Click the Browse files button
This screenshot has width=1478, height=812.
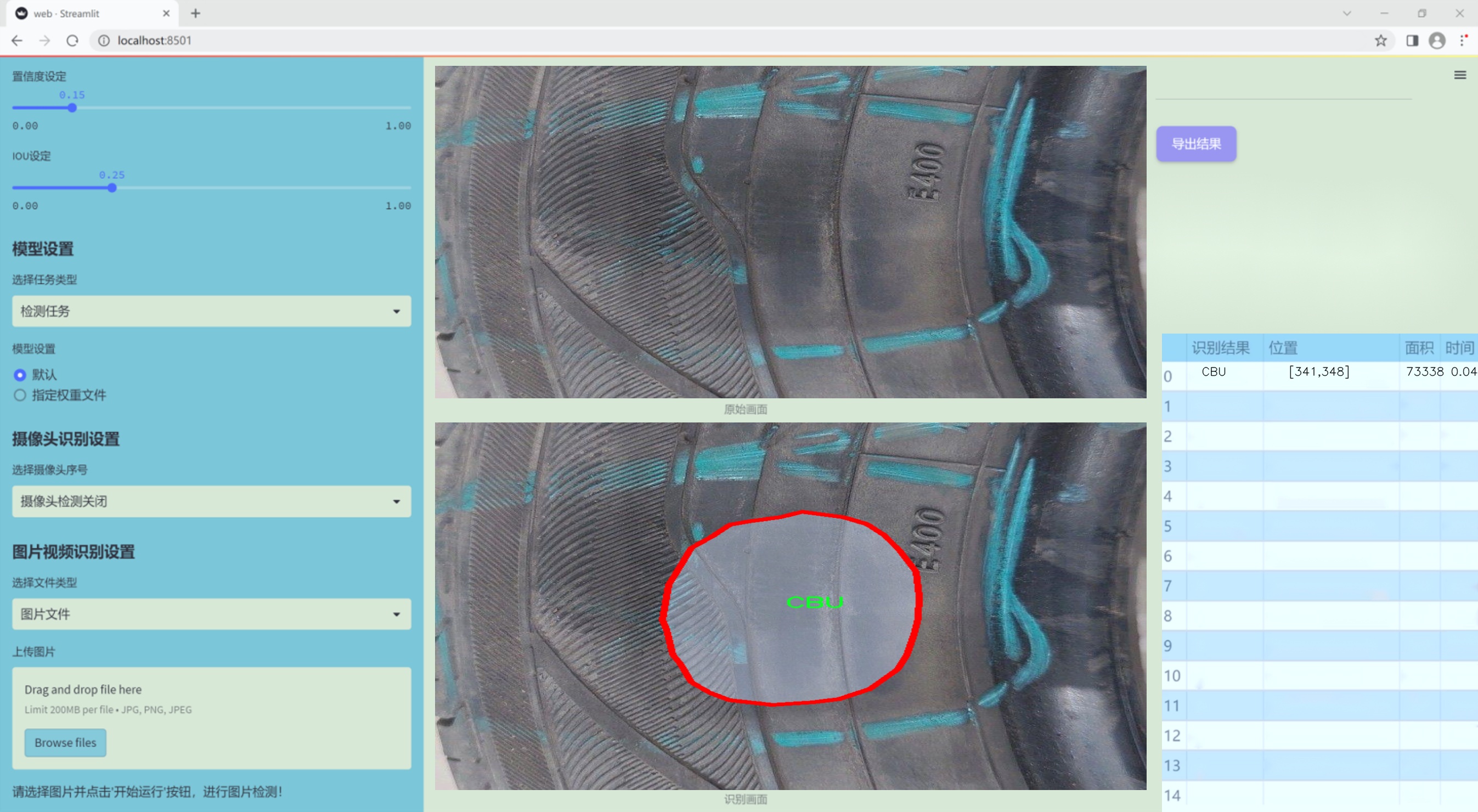tap(65, 742)
